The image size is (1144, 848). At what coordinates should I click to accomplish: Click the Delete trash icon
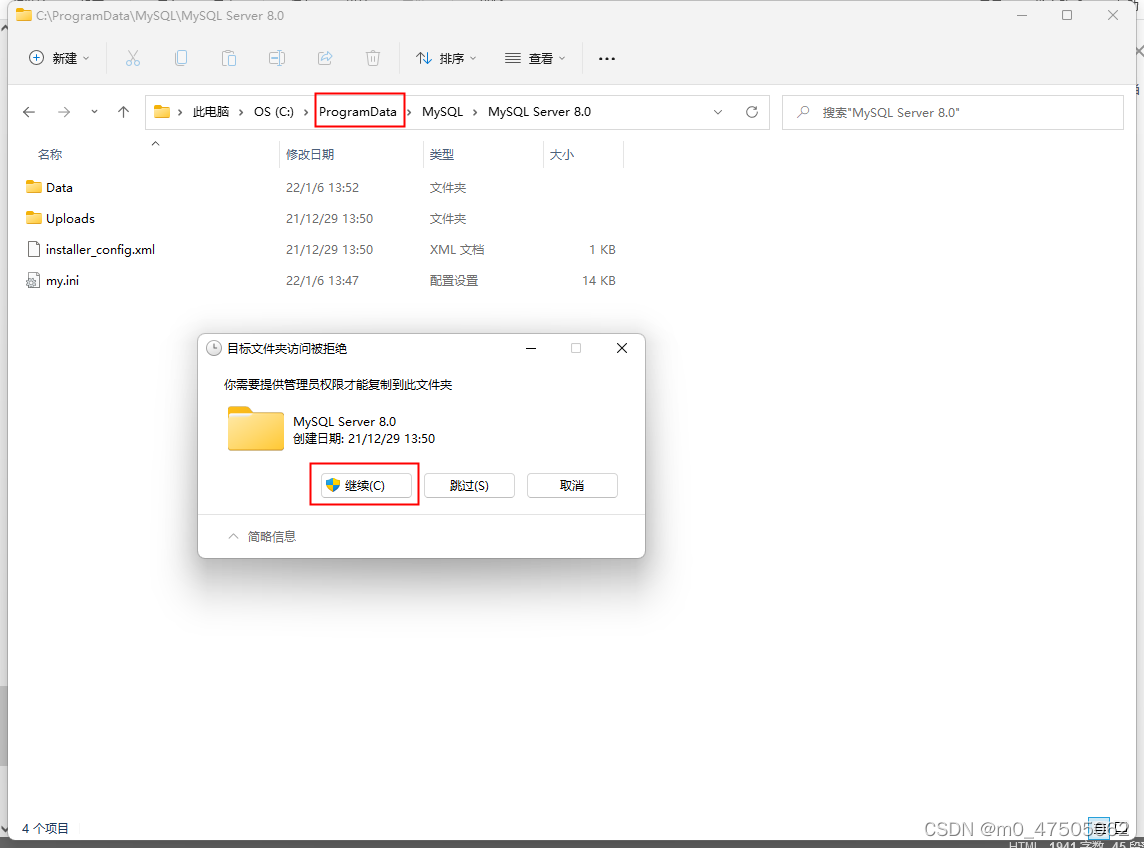point(373,58)
